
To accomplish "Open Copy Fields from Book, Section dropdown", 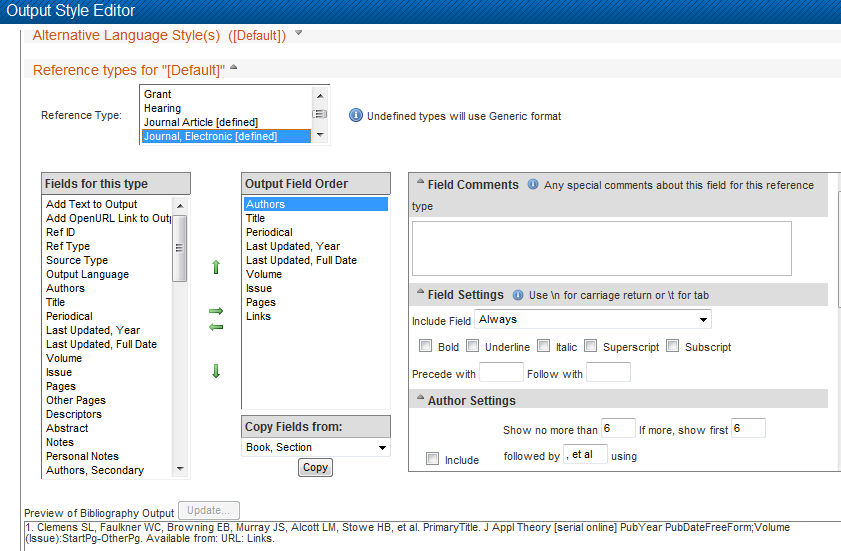I will (316, 447).
